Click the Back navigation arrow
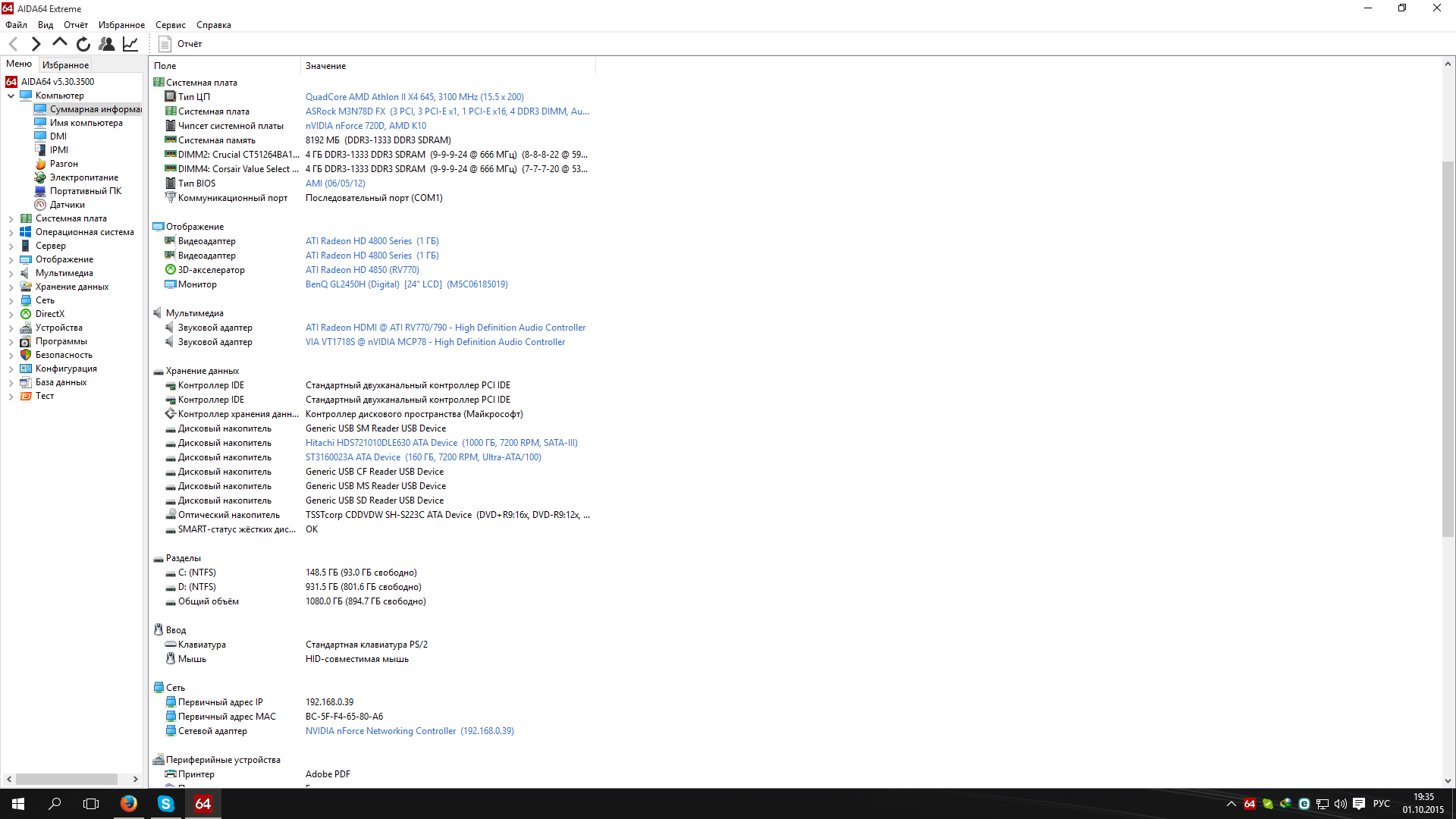The width and height of the screenshot is (1456, 819). [x=13, y=44]
